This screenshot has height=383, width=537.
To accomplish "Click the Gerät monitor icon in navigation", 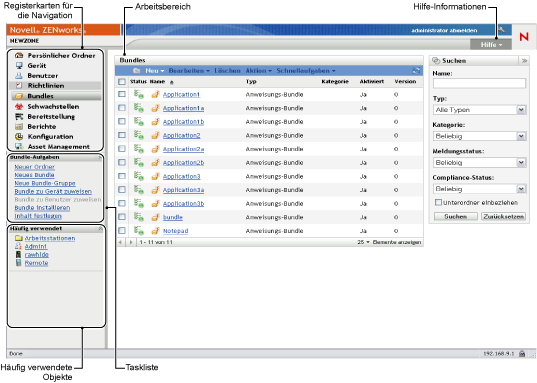I will click(19, 65).
